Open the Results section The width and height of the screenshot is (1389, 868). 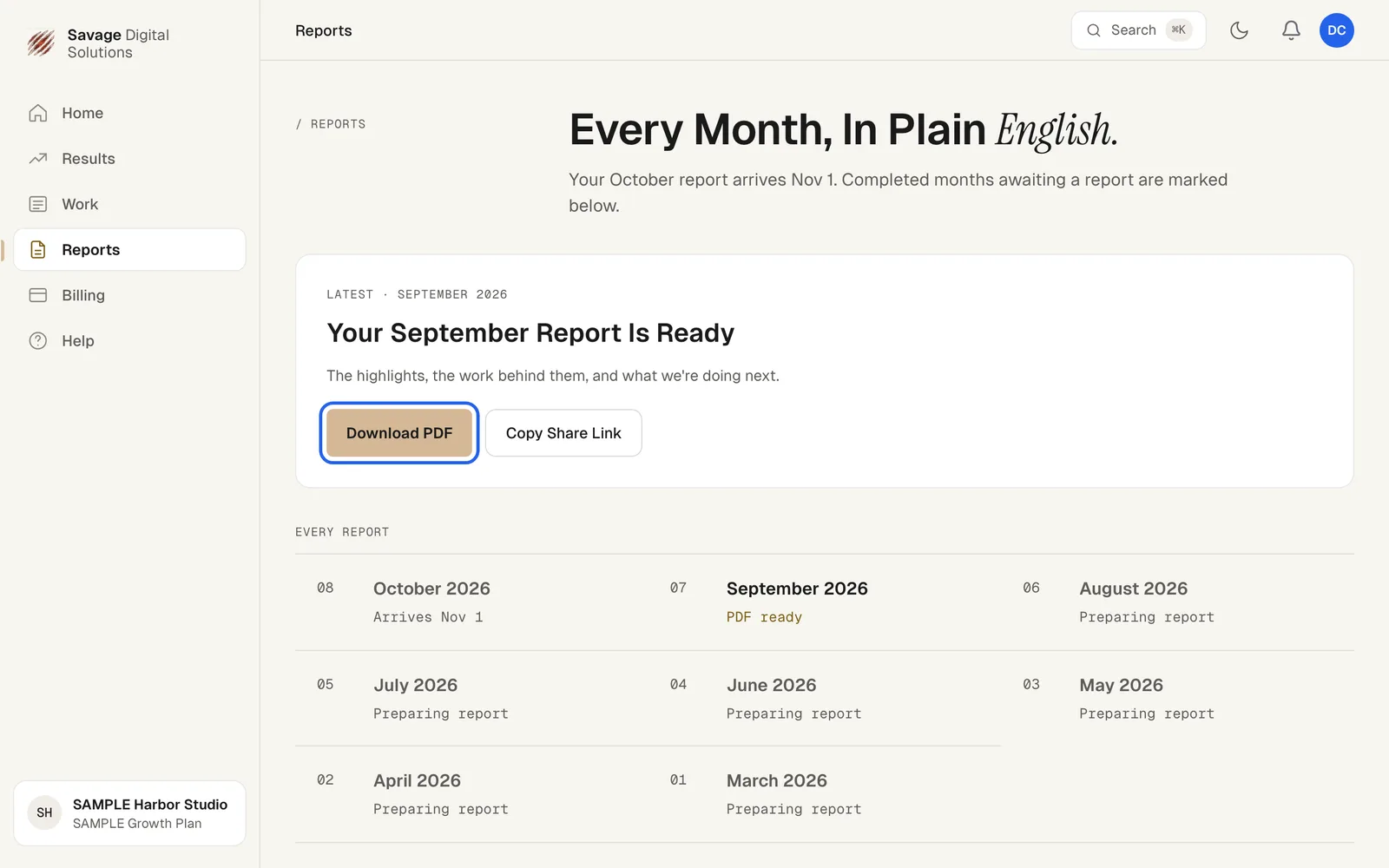click(130, 159)
